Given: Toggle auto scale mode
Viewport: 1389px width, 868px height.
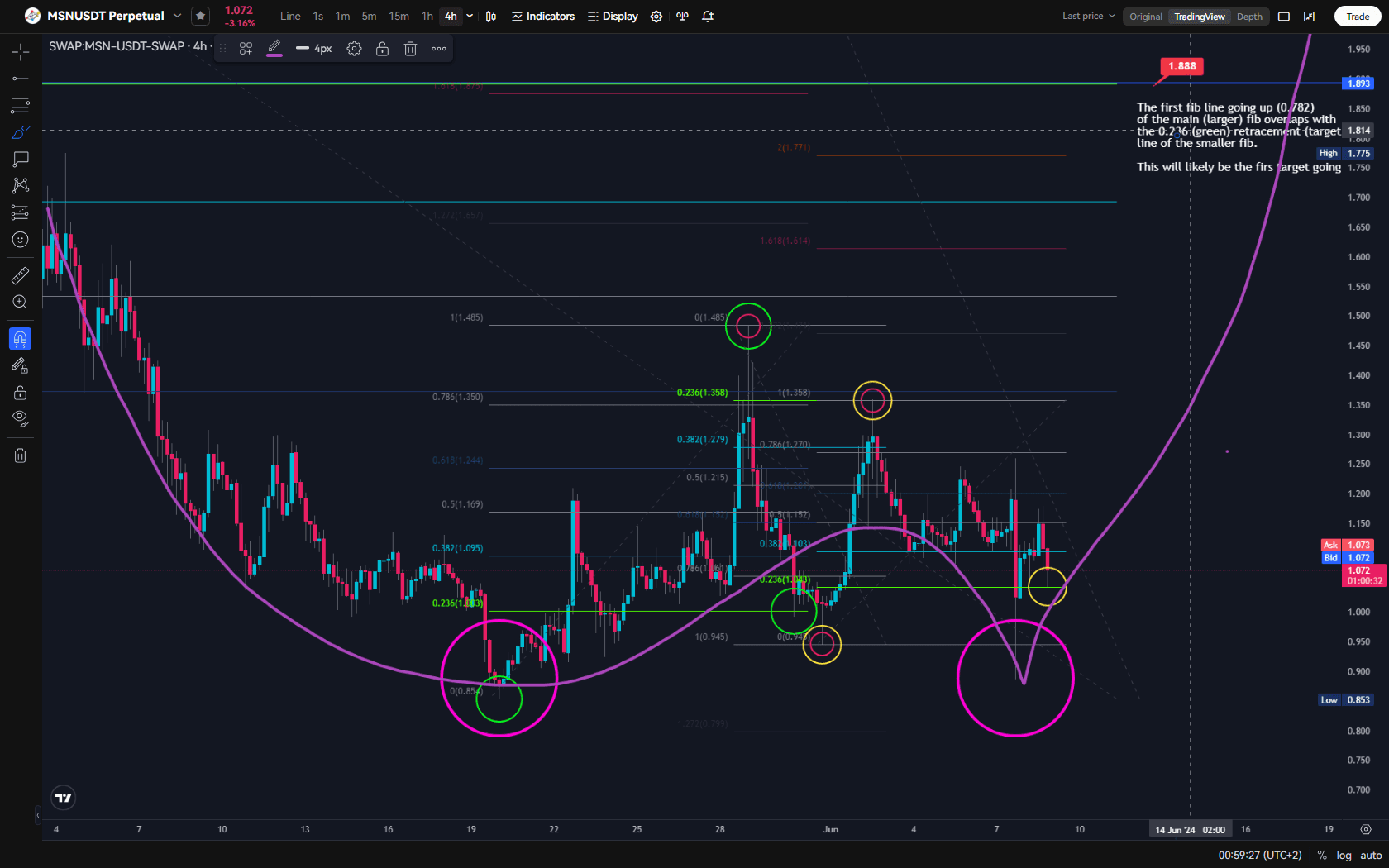Looking at the screenshot, I should [x=1371, y=855].
